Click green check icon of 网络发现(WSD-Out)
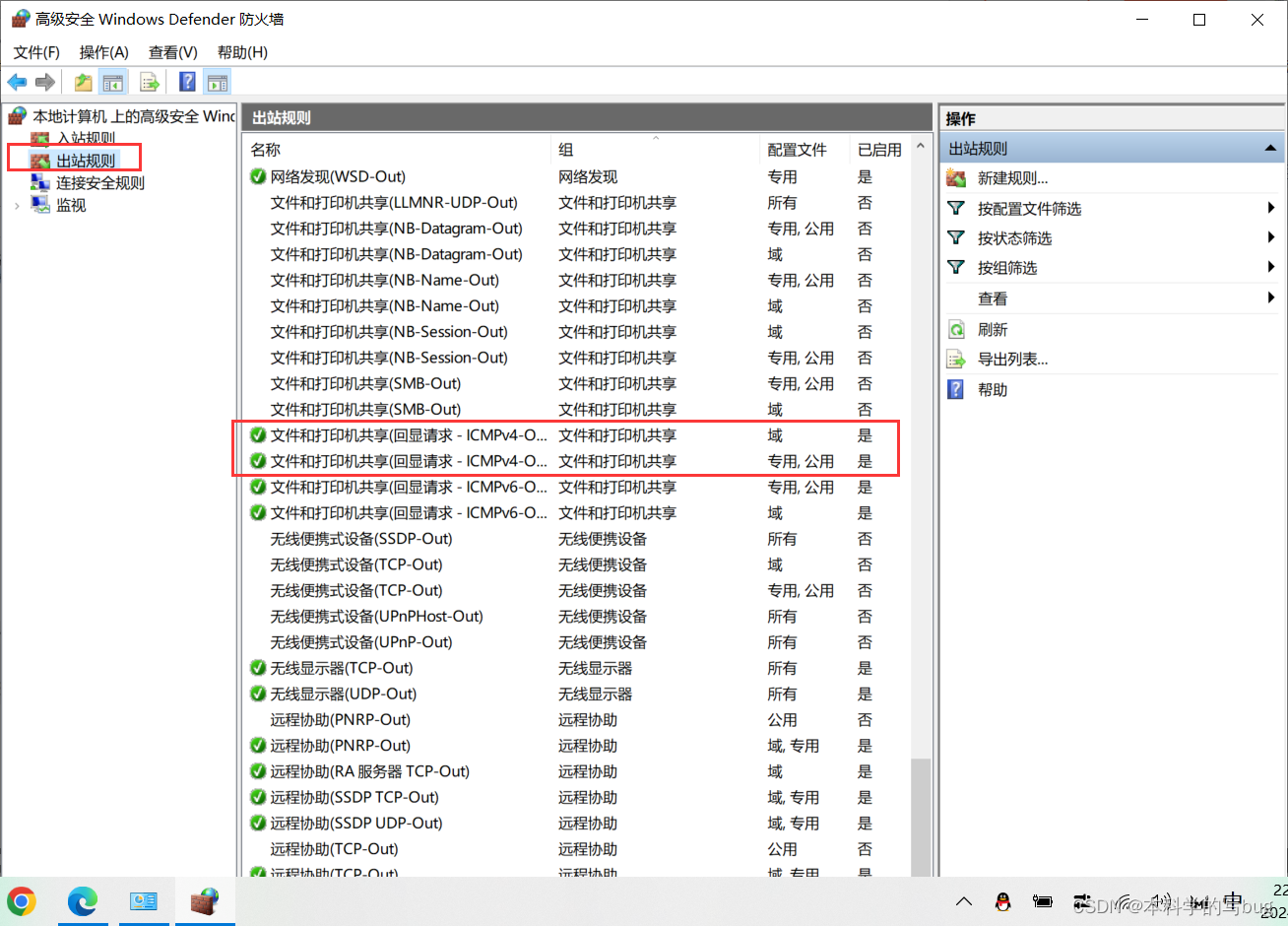This screenshot has width=1288, height=926. coord(258,177)
